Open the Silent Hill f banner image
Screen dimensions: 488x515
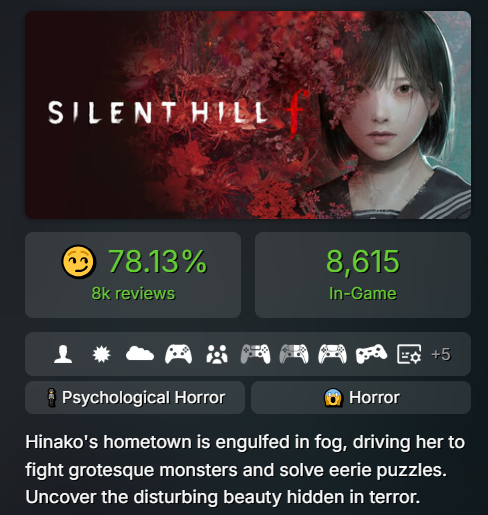(x=248, y=115)
